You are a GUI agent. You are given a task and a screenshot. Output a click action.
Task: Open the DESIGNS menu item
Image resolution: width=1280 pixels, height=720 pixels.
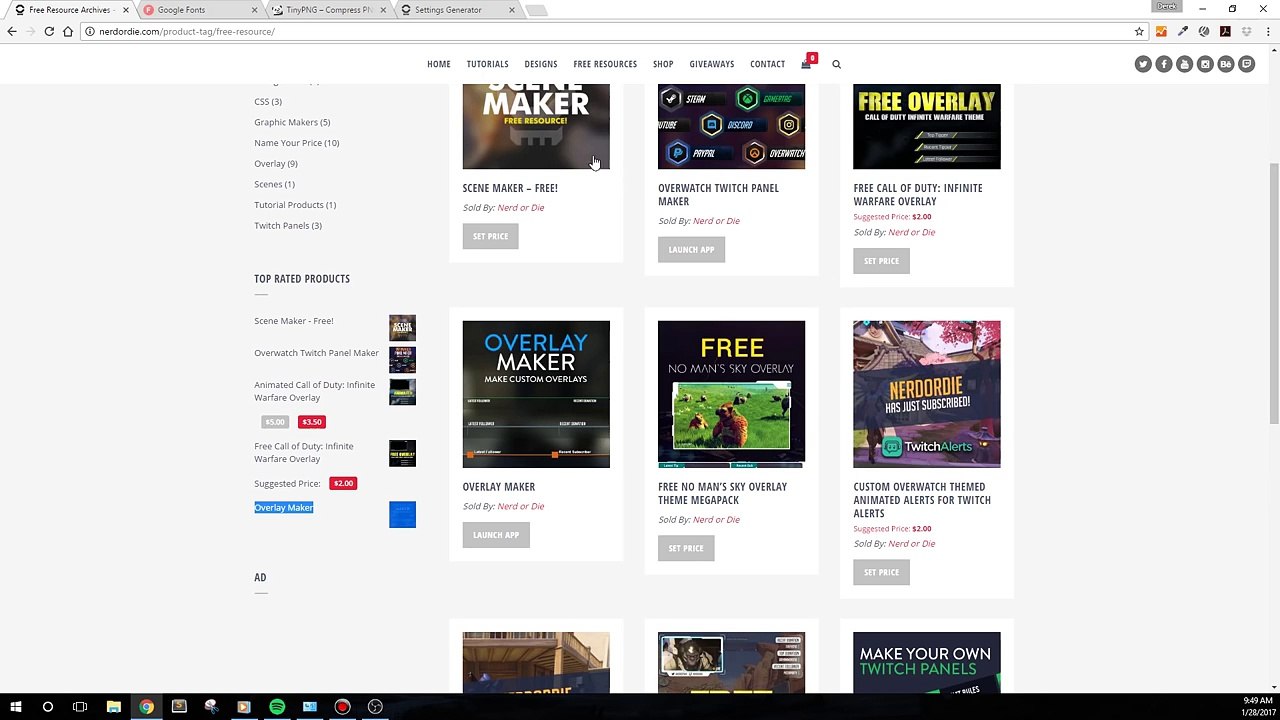point(541,64)
